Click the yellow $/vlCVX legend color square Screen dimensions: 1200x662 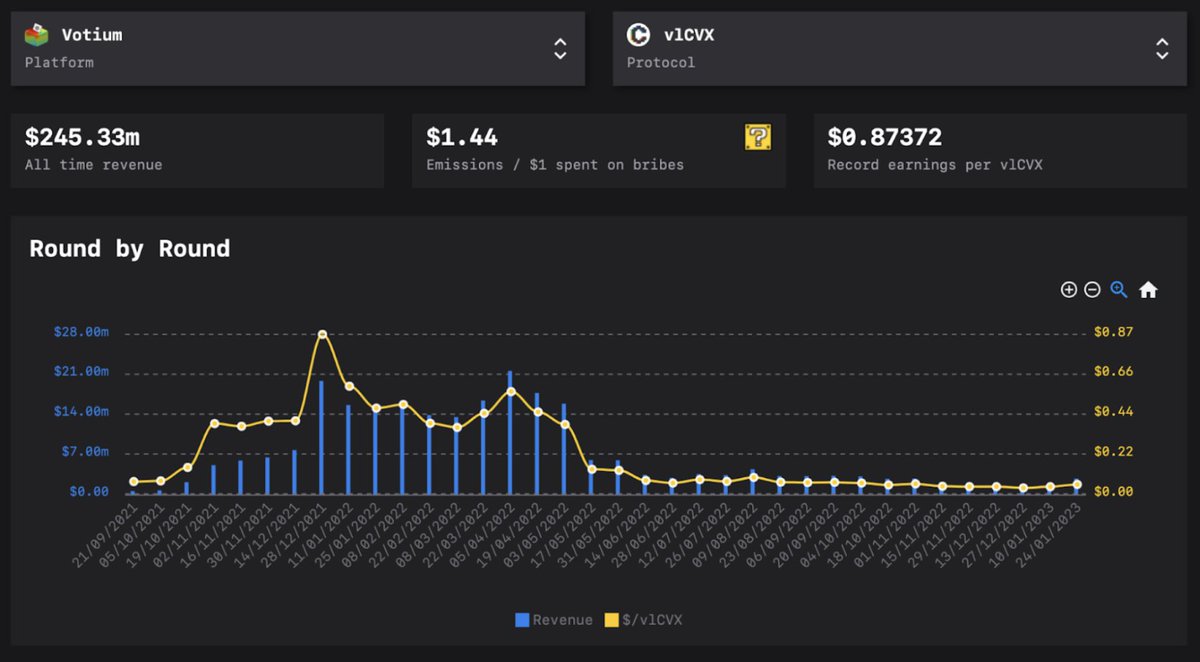click(612, 620)
